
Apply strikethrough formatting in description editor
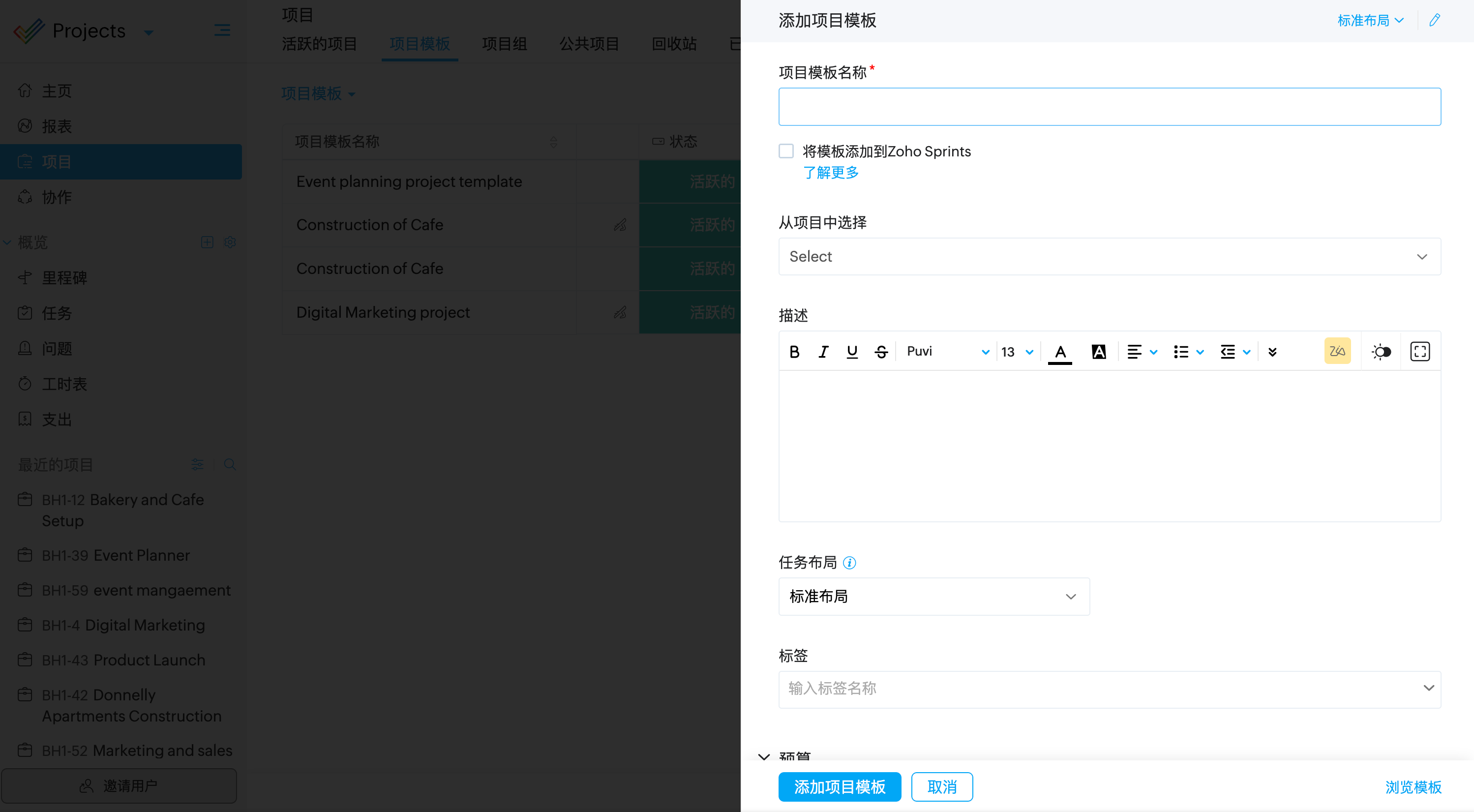click(881, 351)
